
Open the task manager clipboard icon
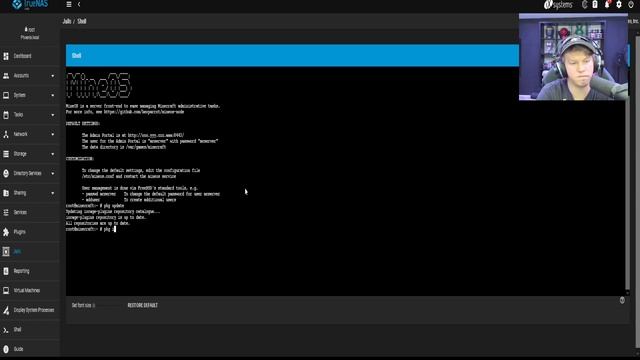click(595, 4)
